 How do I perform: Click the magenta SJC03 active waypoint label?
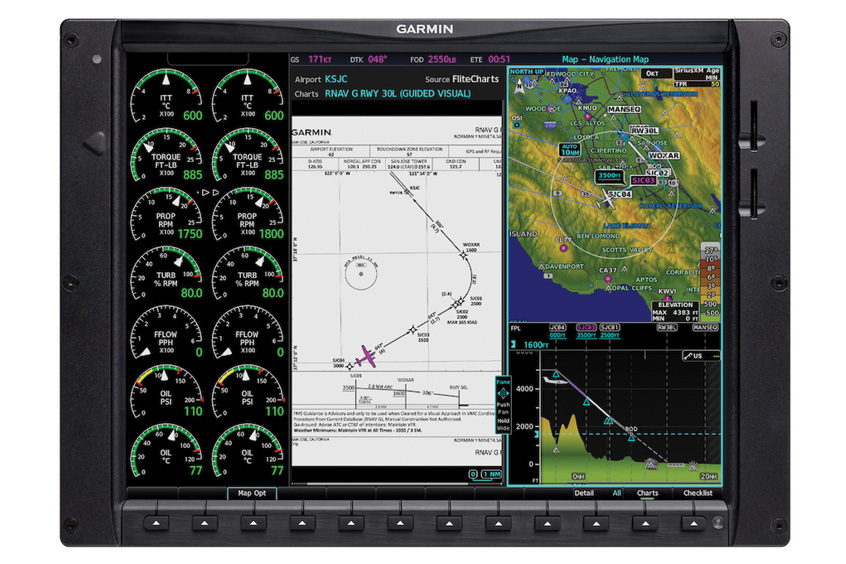point(643,180)
